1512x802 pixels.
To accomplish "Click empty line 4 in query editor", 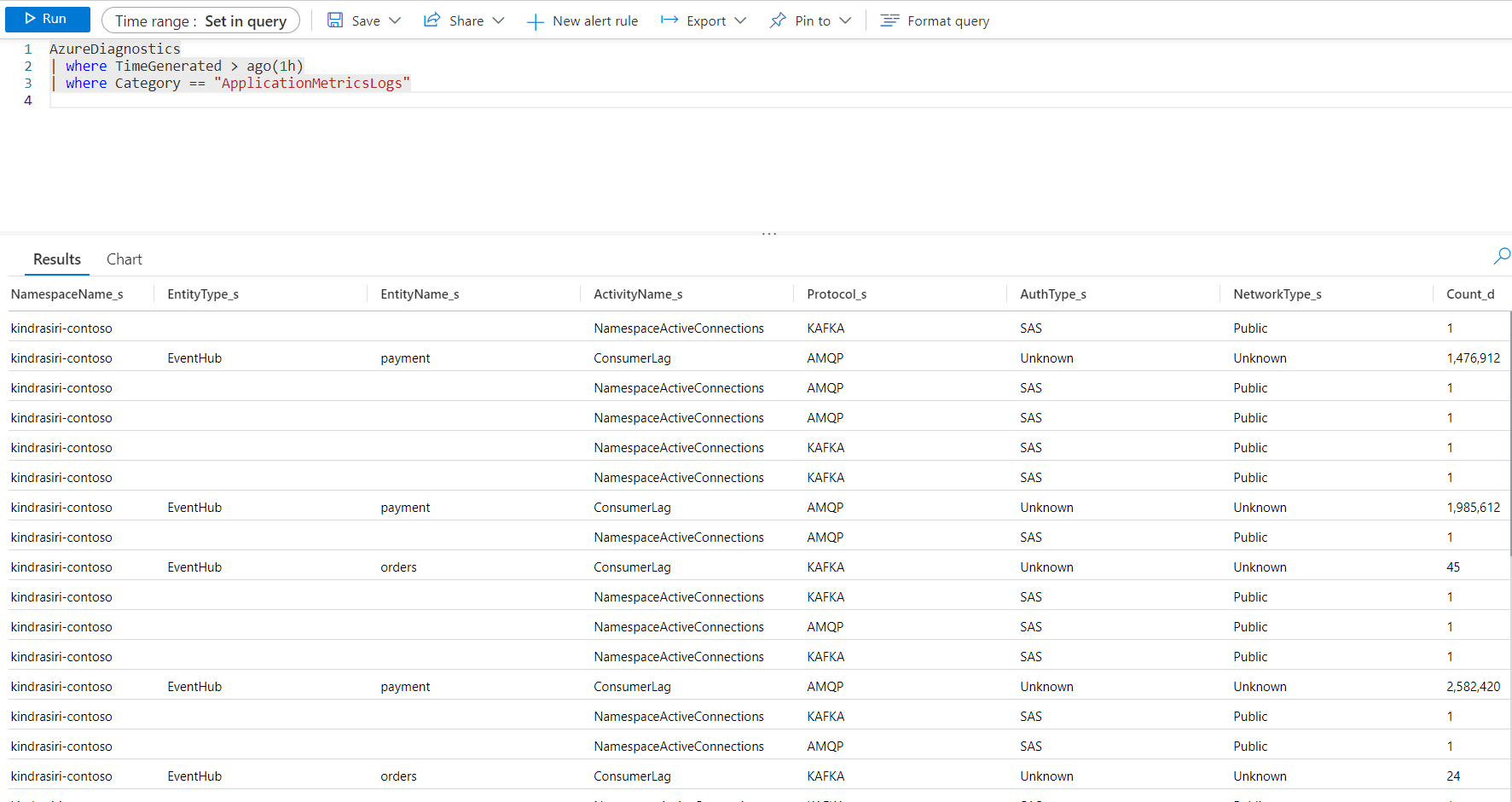I will (x=341, y=101).
